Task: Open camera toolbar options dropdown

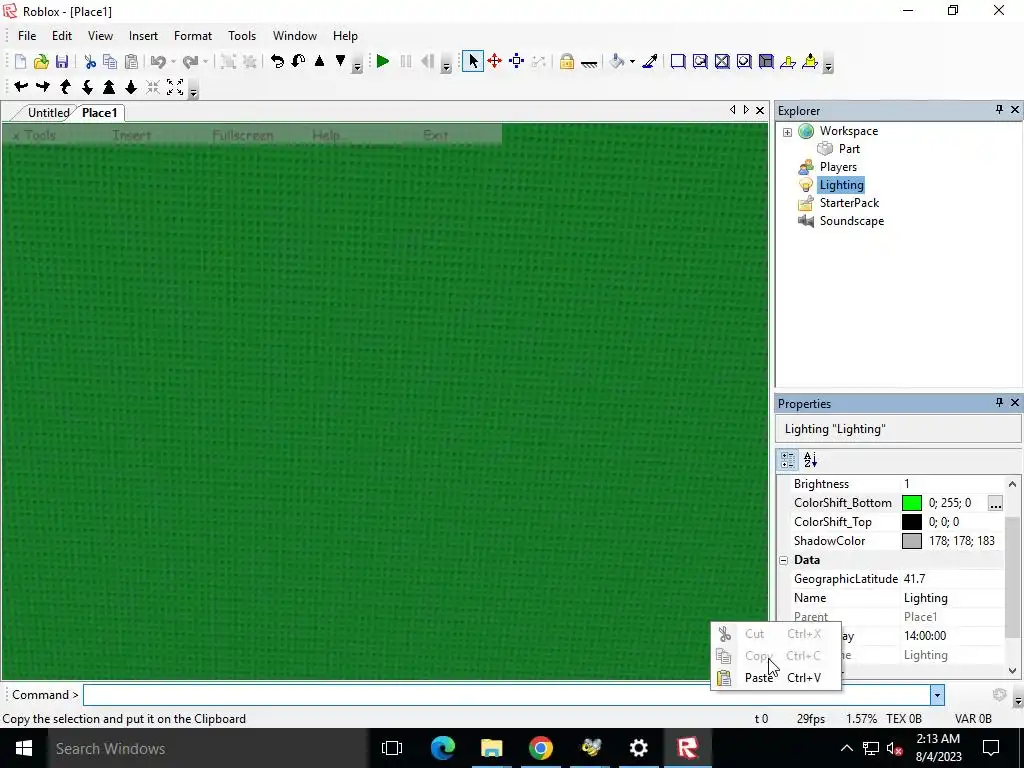Action: pyautogui.click(x=193, y=91)
